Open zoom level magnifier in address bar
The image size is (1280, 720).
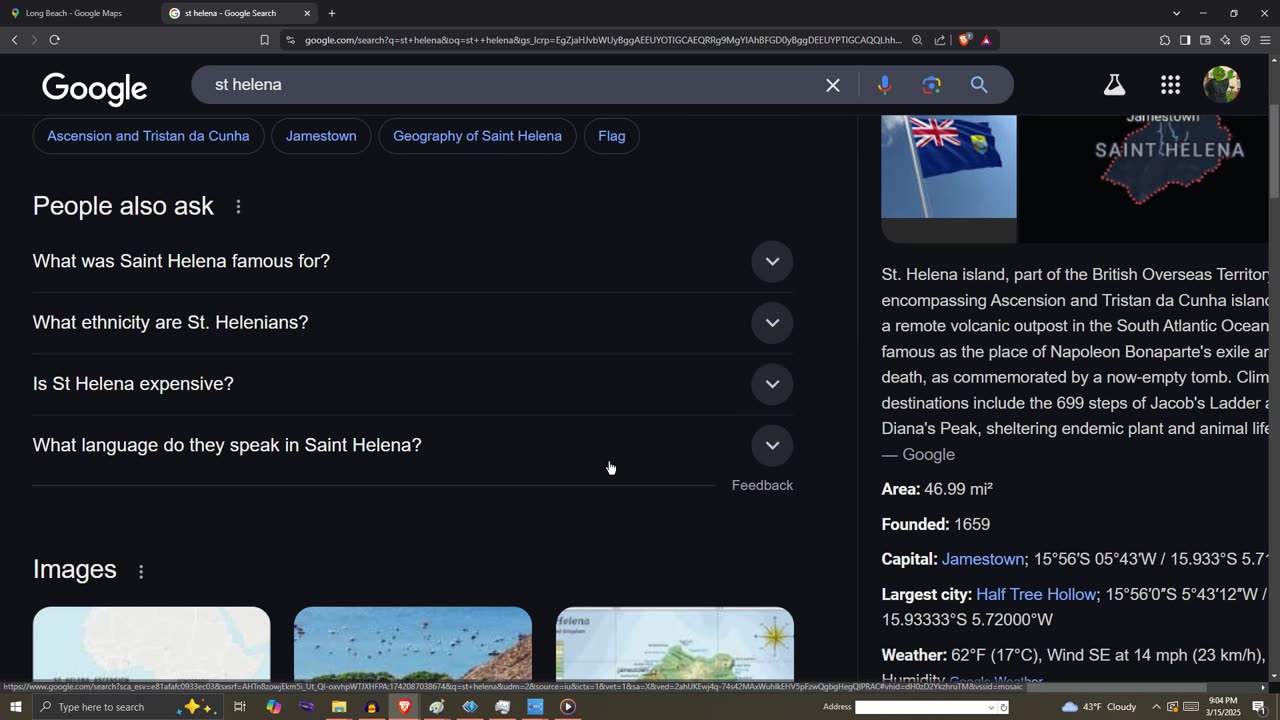pyautogui.click(x=917, y=40)
